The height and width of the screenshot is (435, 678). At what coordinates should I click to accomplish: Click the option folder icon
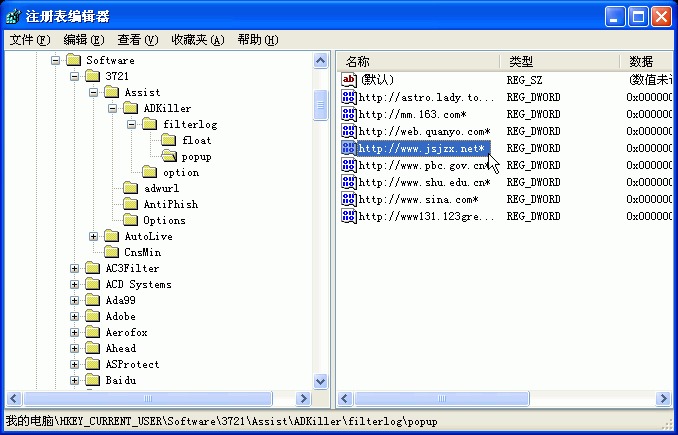[x=150, y=172]
